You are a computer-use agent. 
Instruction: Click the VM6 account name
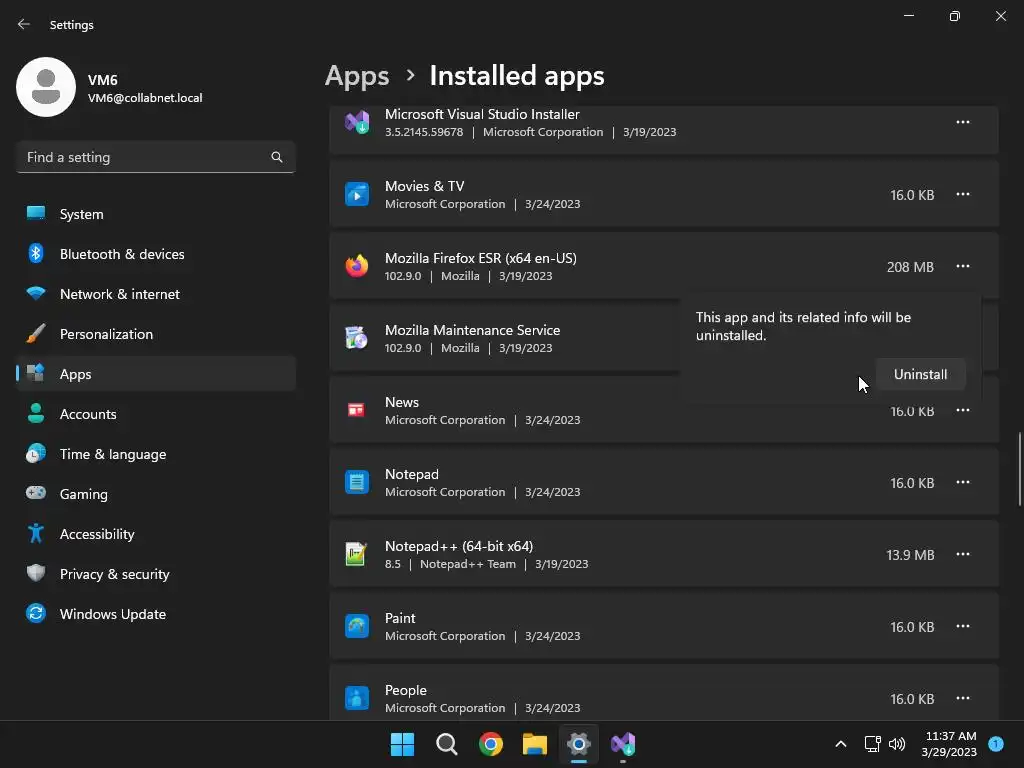(x=103, y=80)
